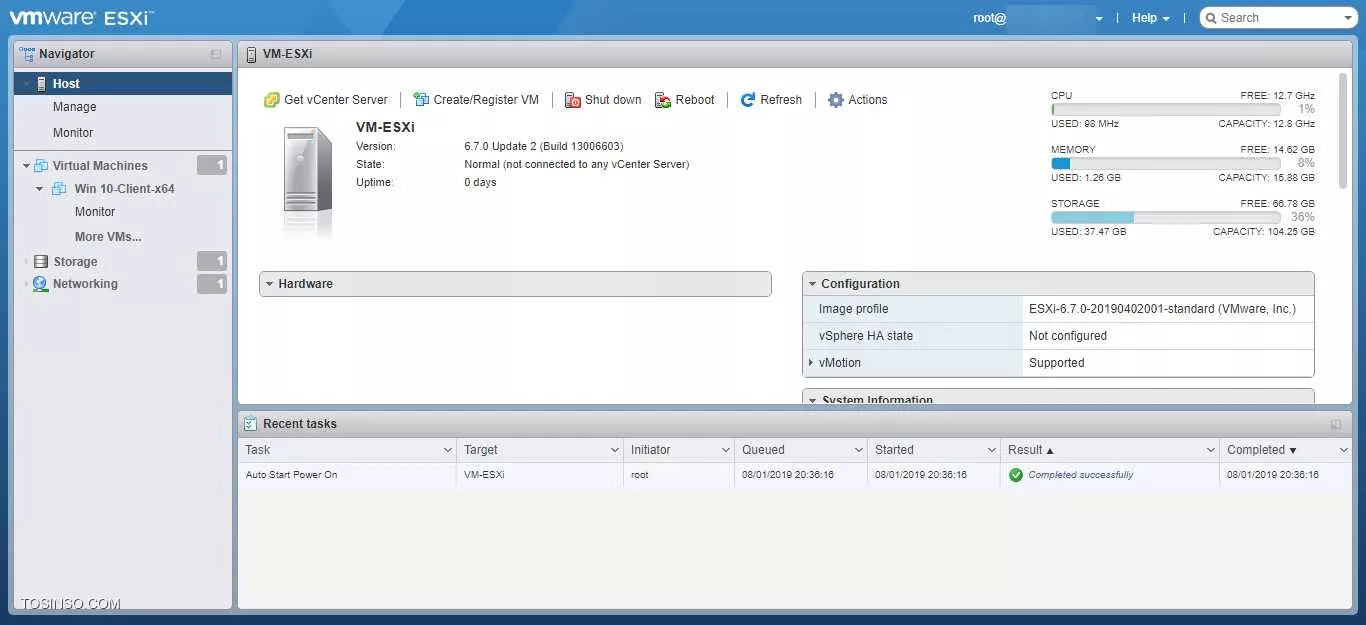Viewport: 1366px width, 625px height.
Task: Click the vSphere HA state row
Action: (x=1058, y=336)
